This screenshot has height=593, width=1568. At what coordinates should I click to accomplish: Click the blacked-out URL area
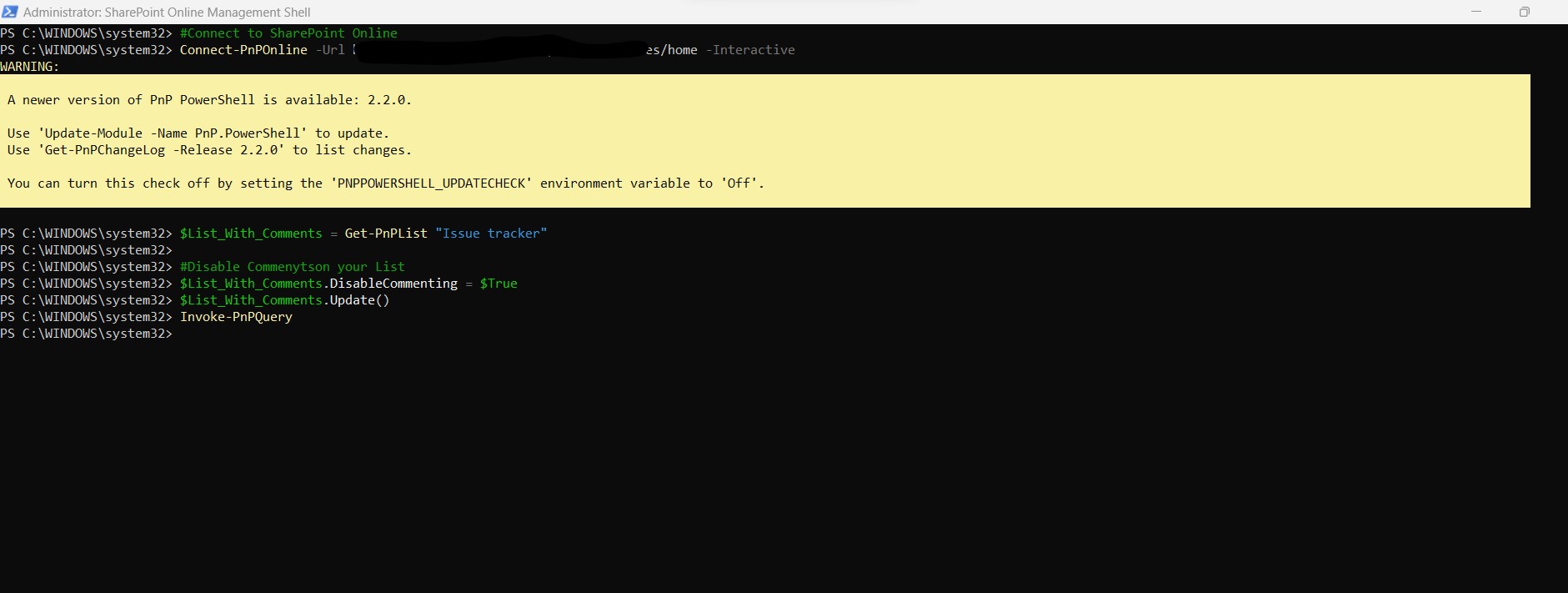click(x=498, y=49)
